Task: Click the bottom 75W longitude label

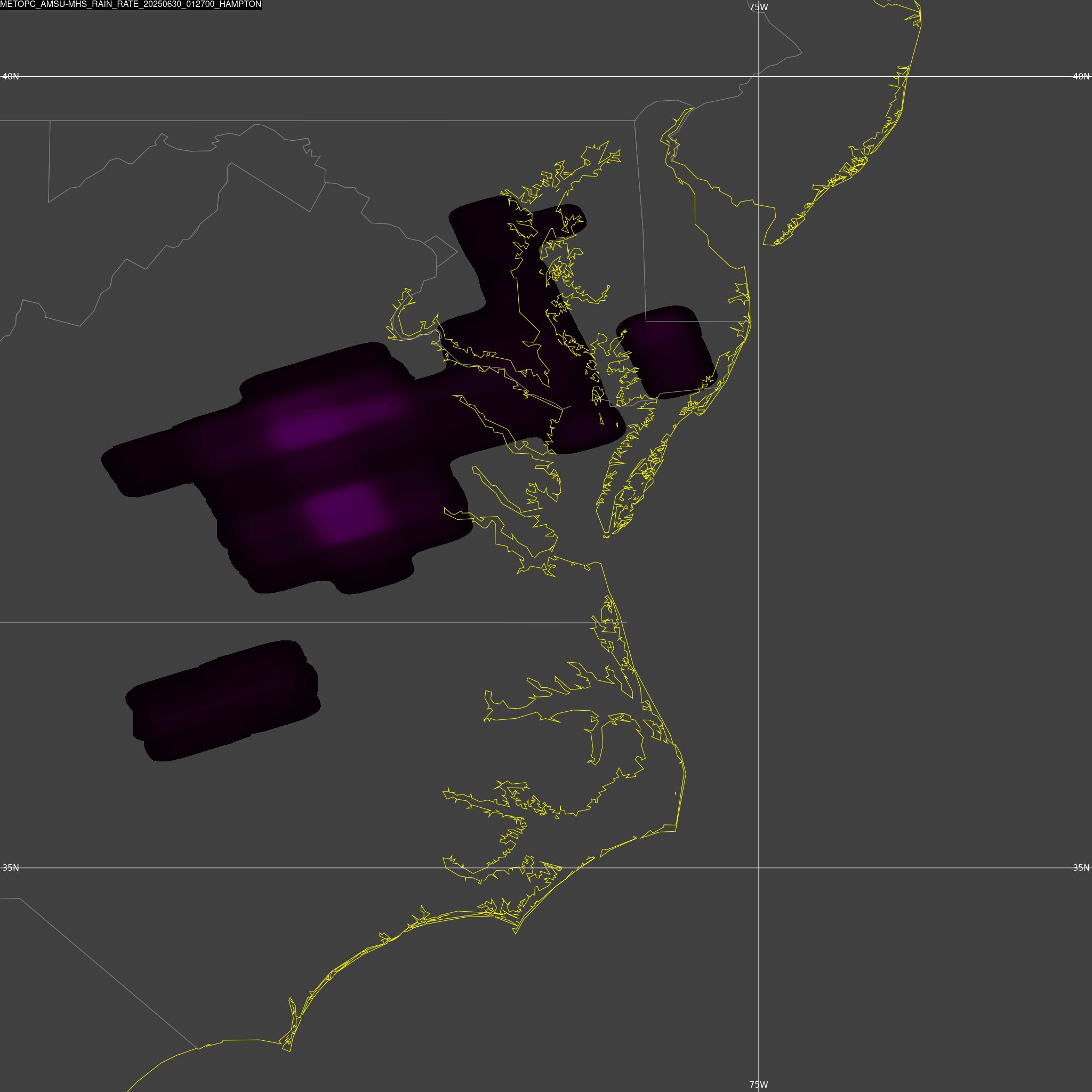Action: pyautogui.click(x=759, y=1085)
